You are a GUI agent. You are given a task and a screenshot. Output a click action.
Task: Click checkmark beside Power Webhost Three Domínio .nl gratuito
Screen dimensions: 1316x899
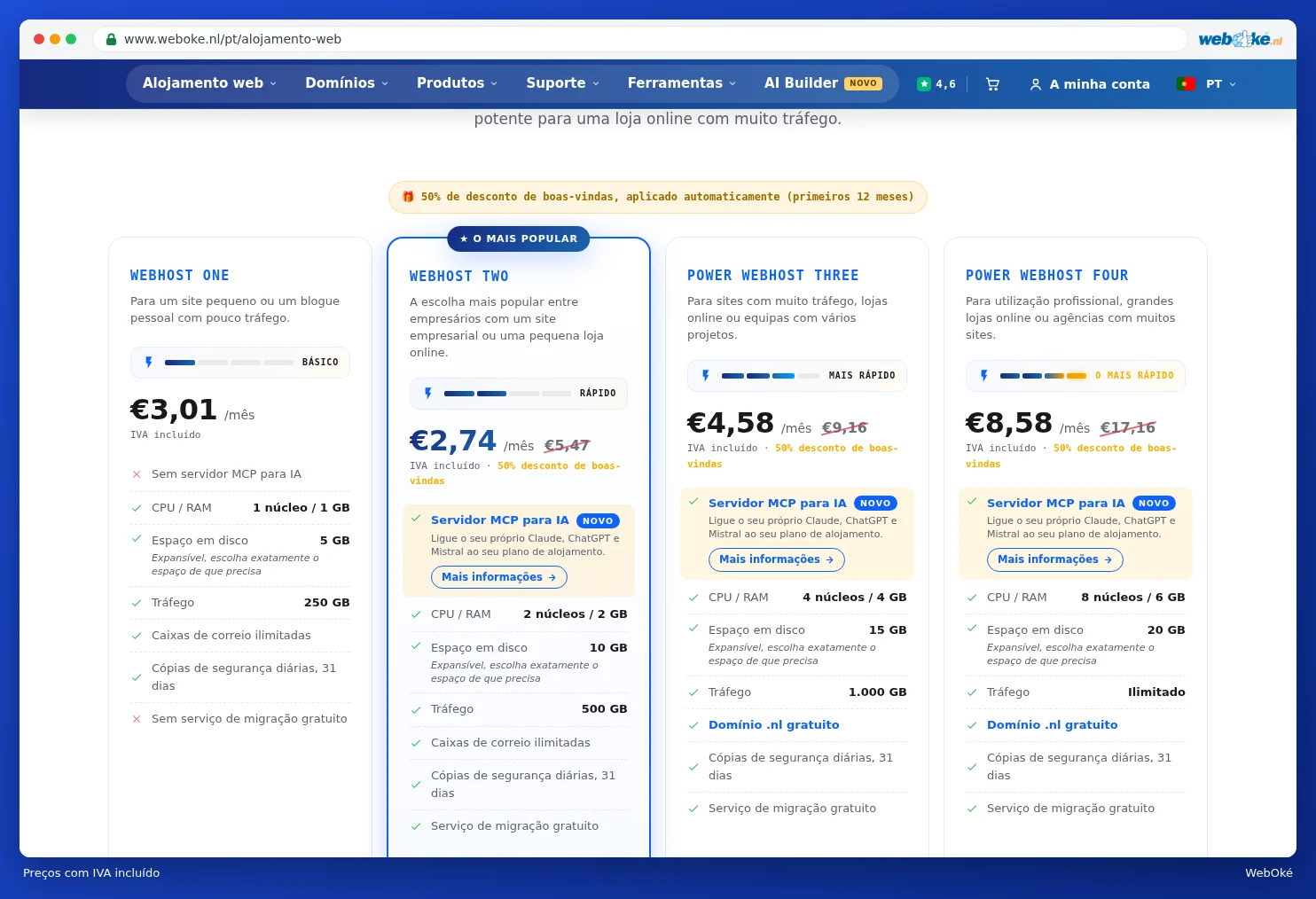coord(693,725)
